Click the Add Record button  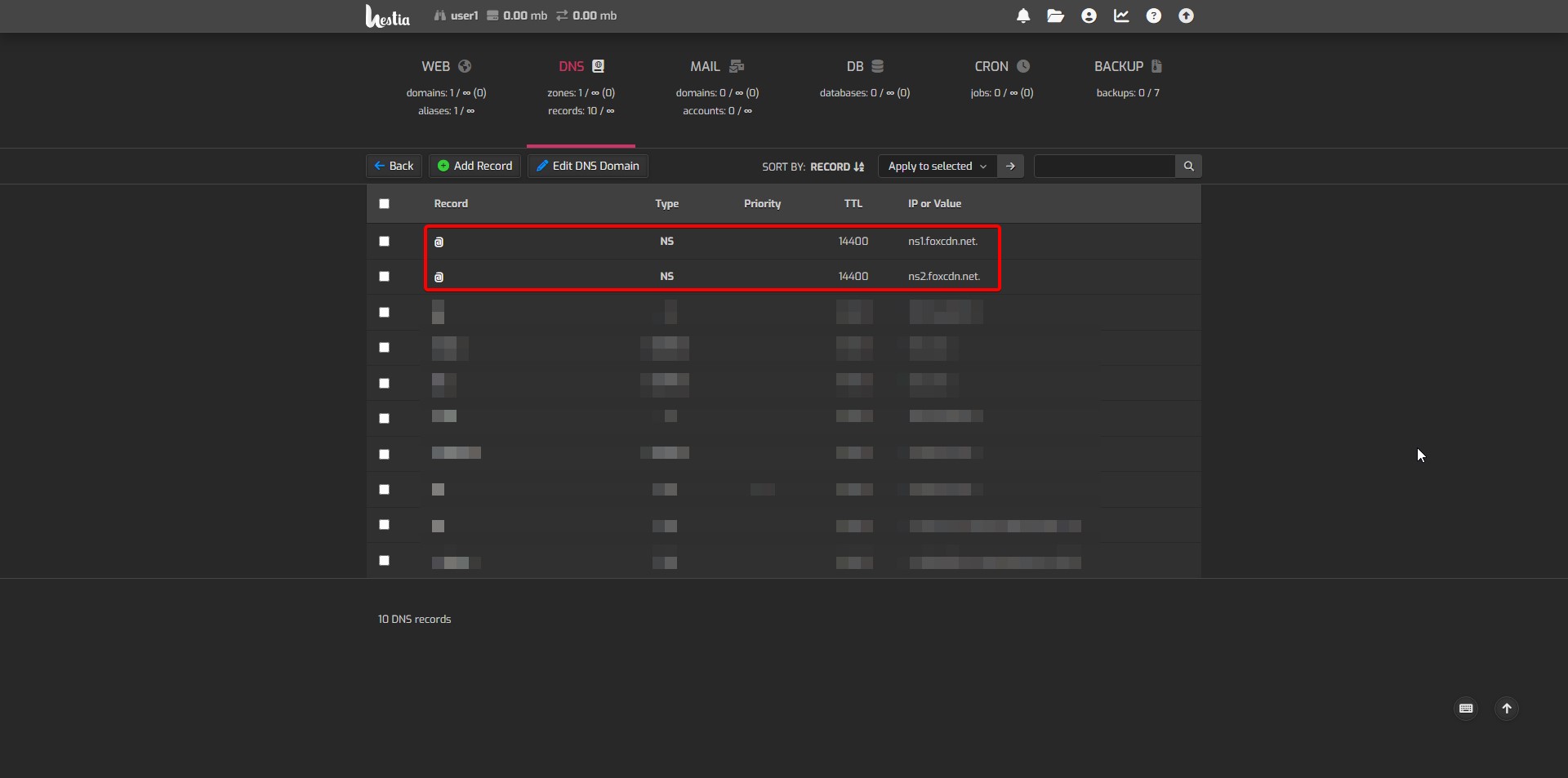click(x=474, y=167)
